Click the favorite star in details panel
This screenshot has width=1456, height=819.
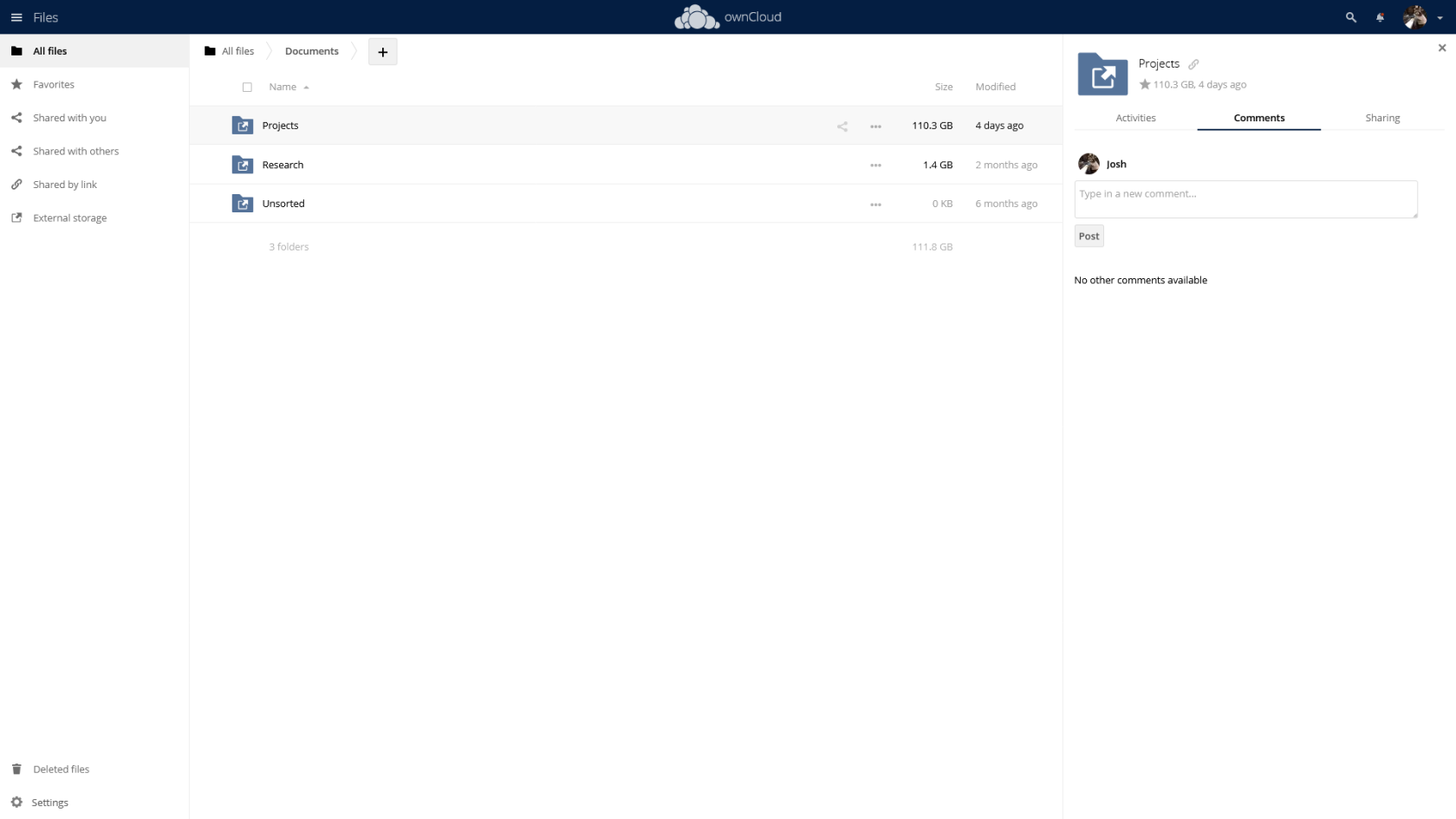[x=1145, y=85]
